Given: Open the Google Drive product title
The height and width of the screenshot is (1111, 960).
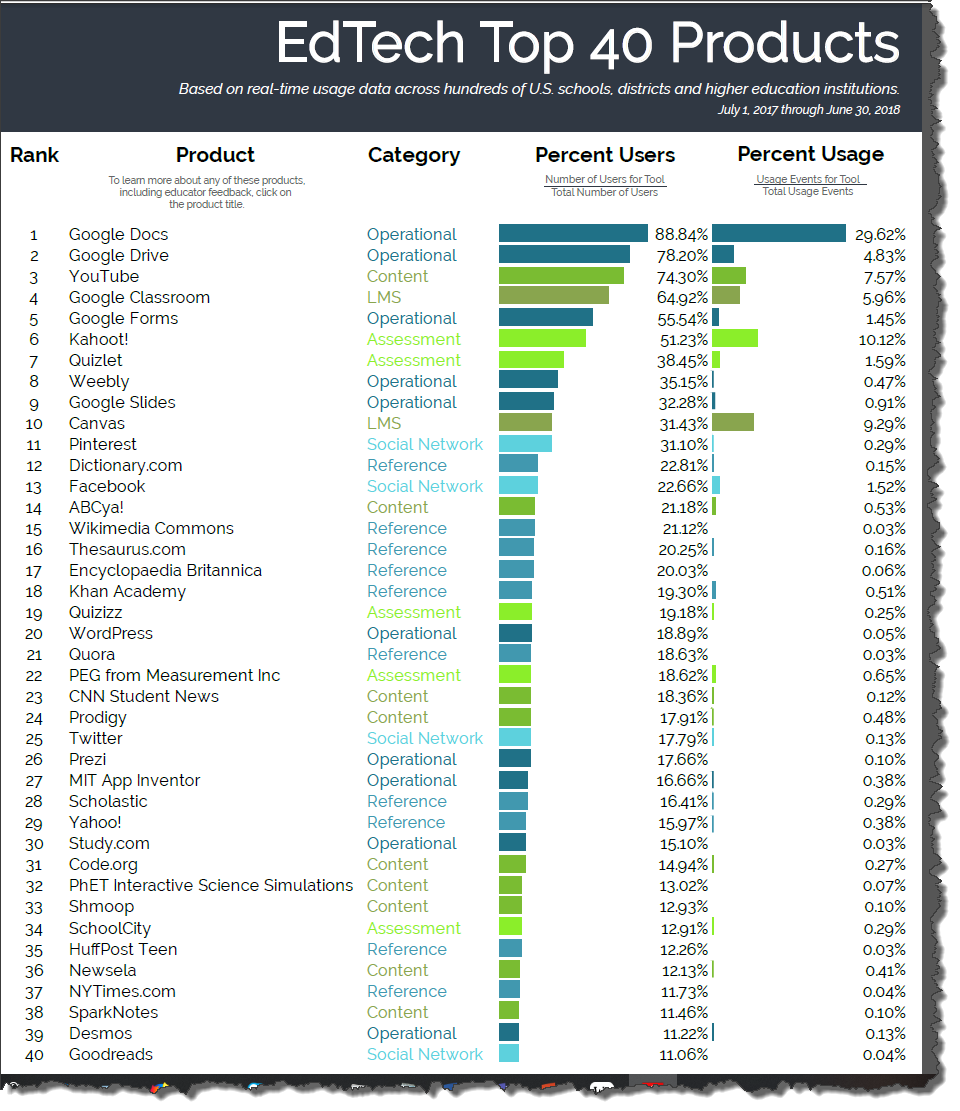Looking at the screenshot, I should (x=118, y=256).
